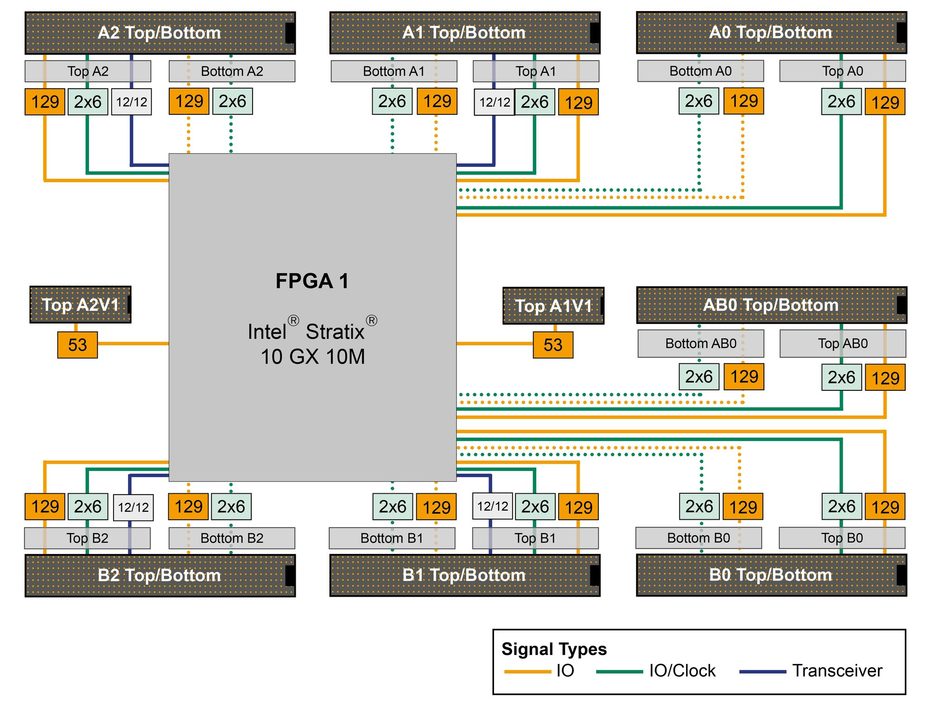The width and height of the screenshot is (927, 713).
Task: Click the 12/12 box below Top A1
Action: 494,102
